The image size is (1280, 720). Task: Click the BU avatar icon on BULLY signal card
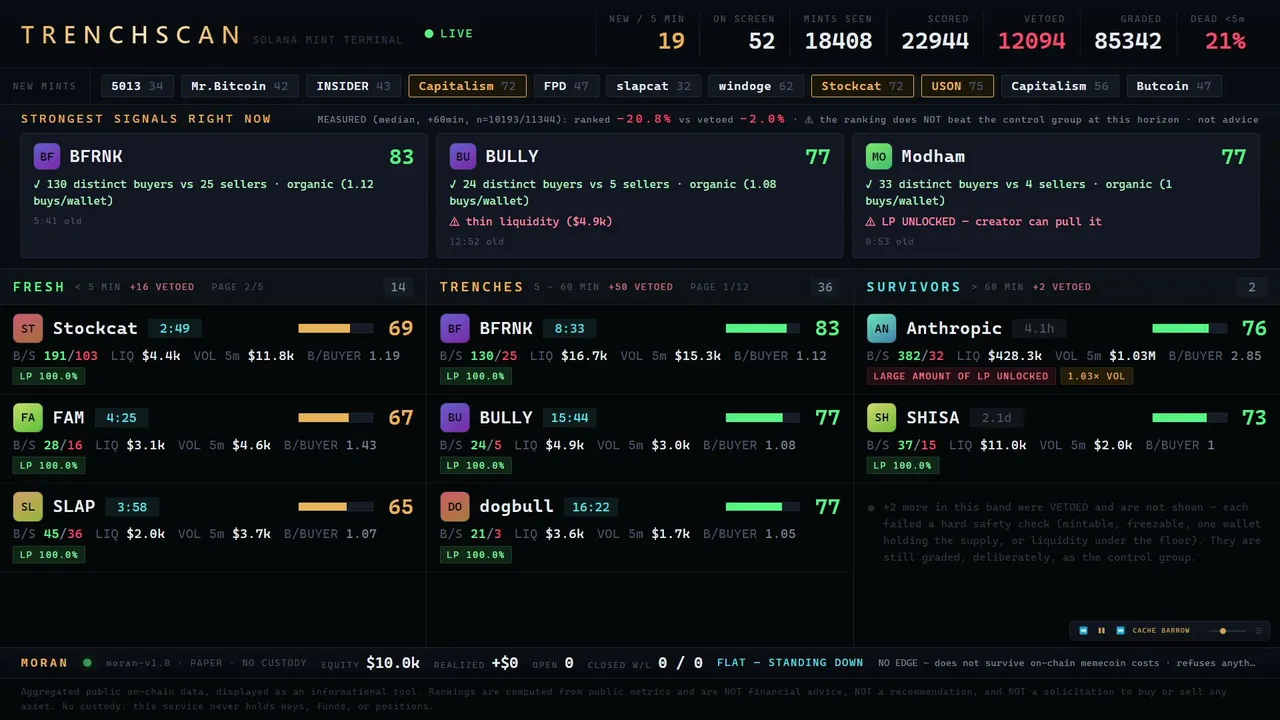coord(462,157)
